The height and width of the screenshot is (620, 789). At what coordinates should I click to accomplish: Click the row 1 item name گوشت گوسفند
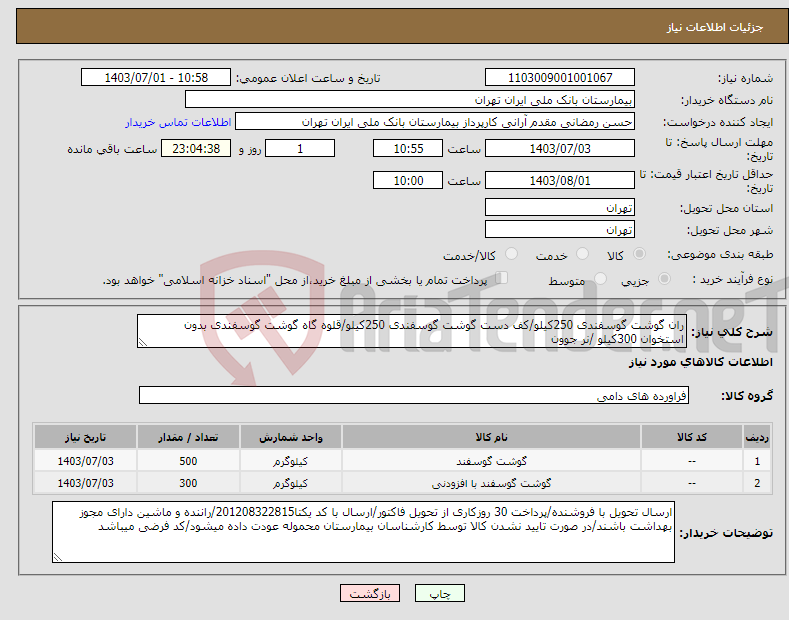[x=491, y=461]
